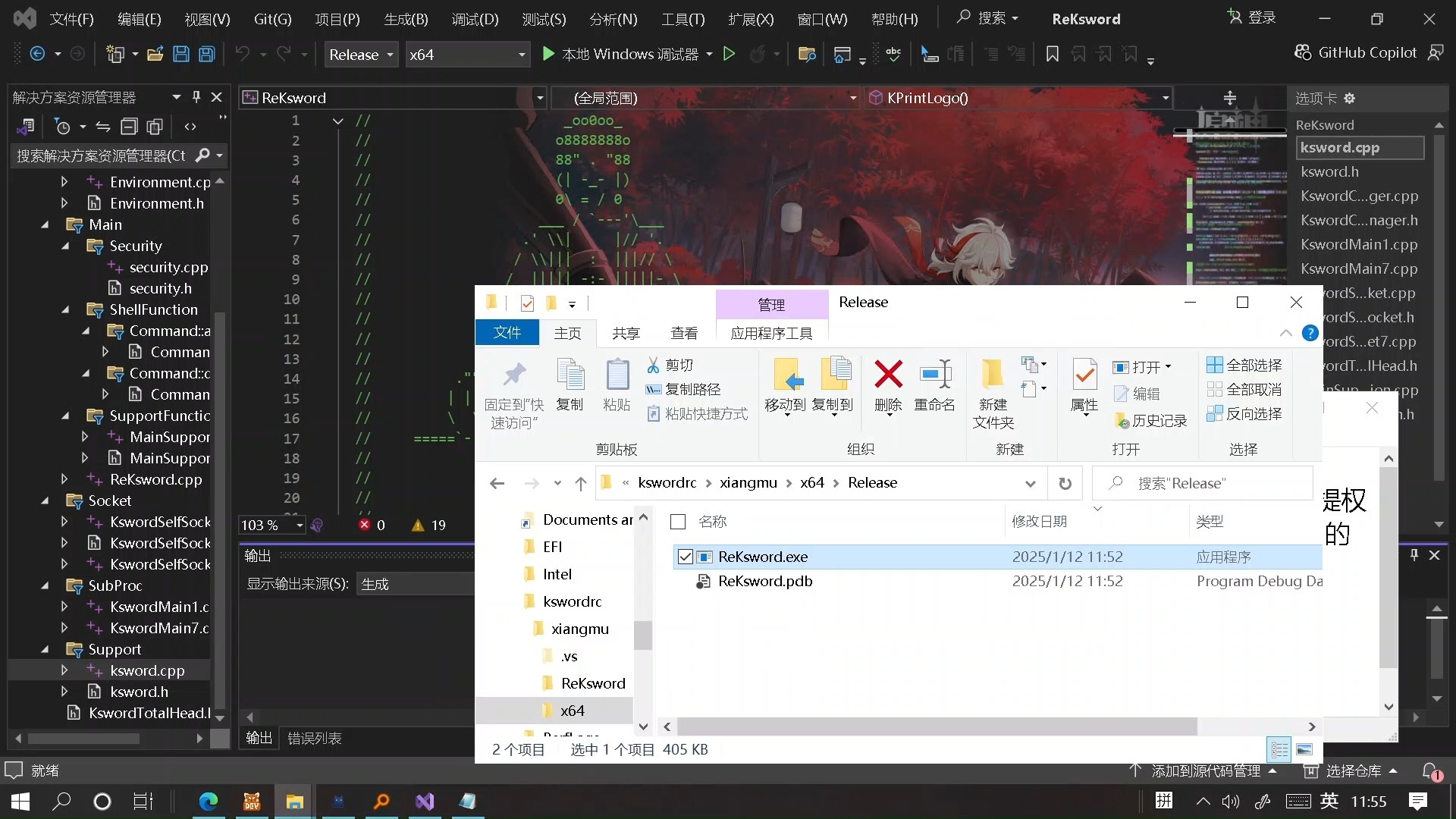
Task: Click the toolbar bookmark icon
Action: [x=1053, y=54]
